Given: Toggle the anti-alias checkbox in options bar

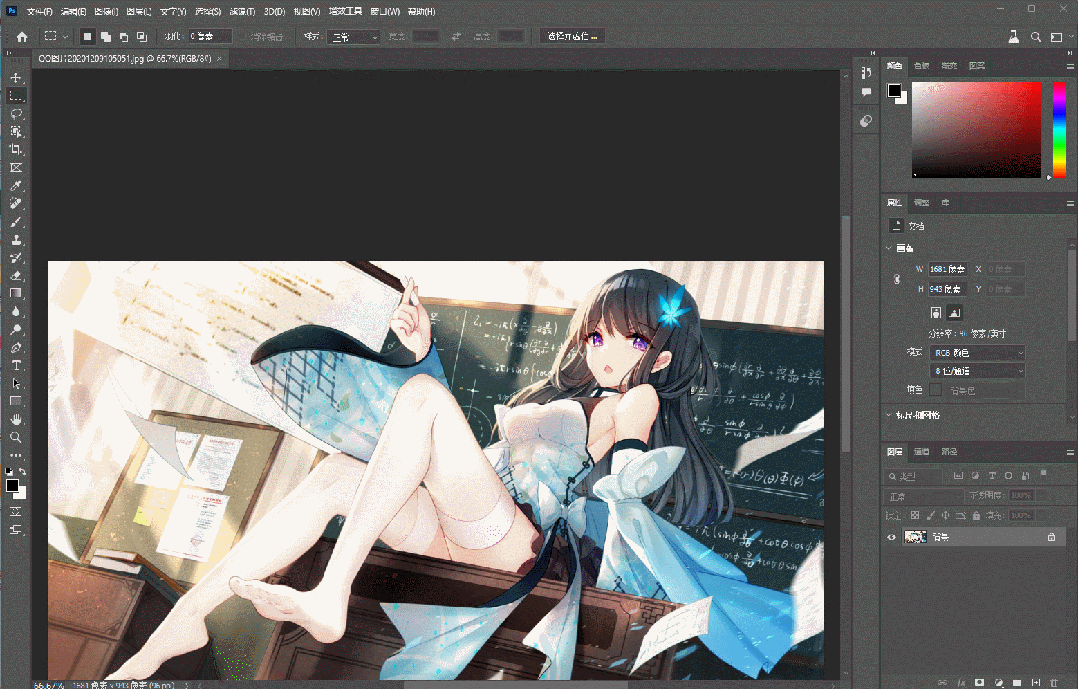Looking at the screenshot, I should point(243,36).
